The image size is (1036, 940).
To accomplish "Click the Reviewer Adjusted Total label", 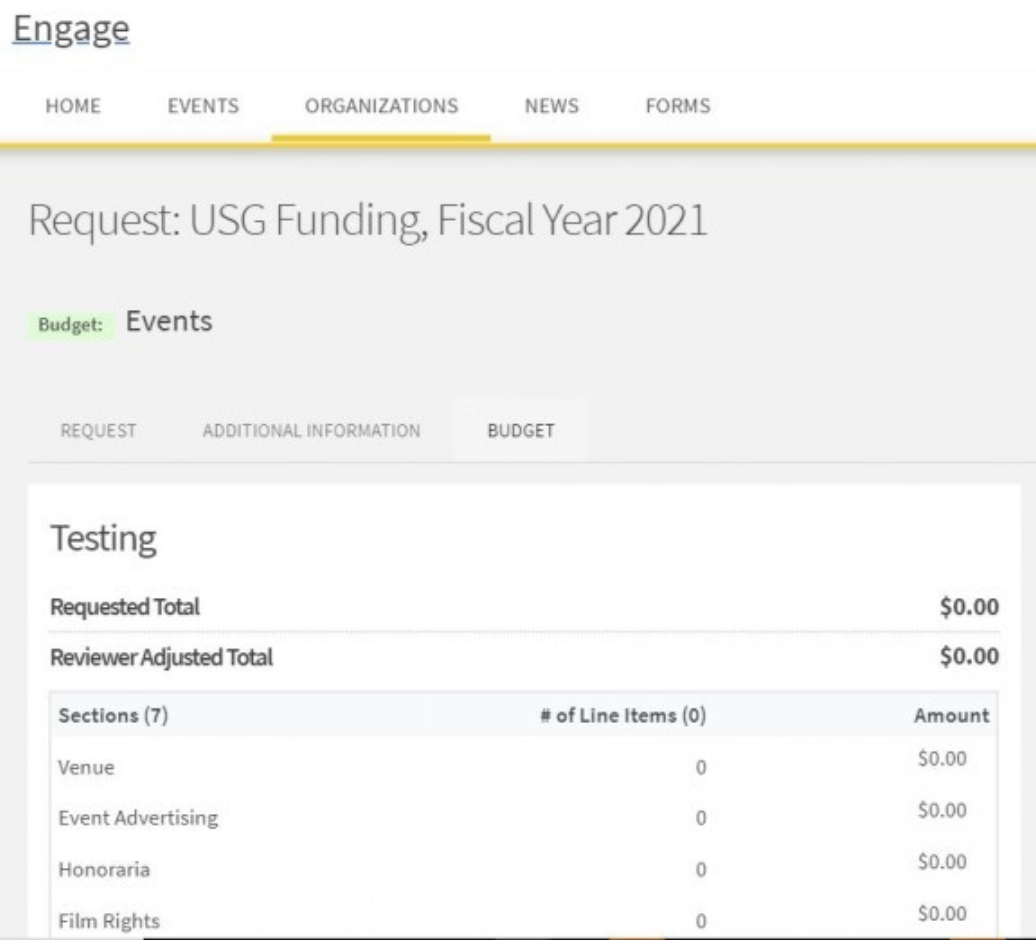I will click(x=161, y=657).
